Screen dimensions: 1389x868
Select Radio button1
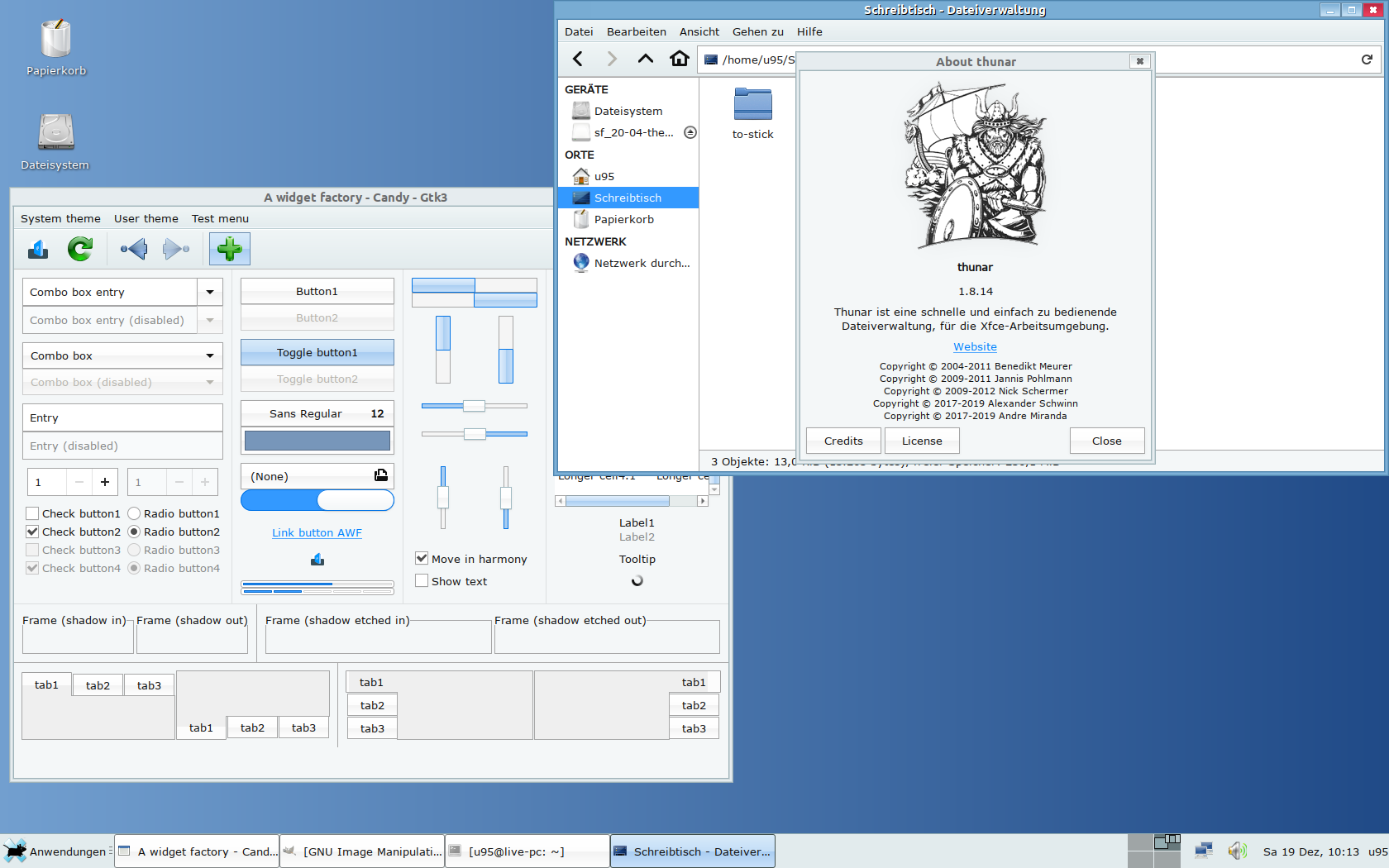174,513
